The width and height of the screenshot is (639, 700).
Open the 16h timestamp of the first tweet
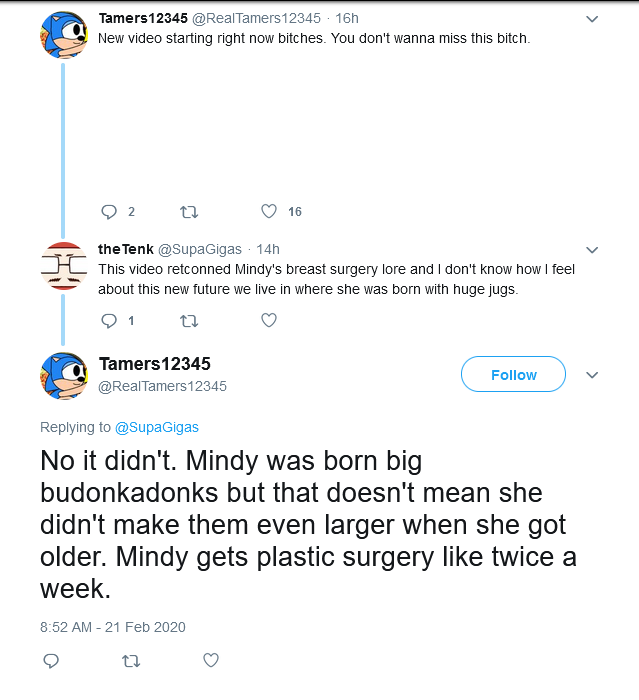pos(347,19)
